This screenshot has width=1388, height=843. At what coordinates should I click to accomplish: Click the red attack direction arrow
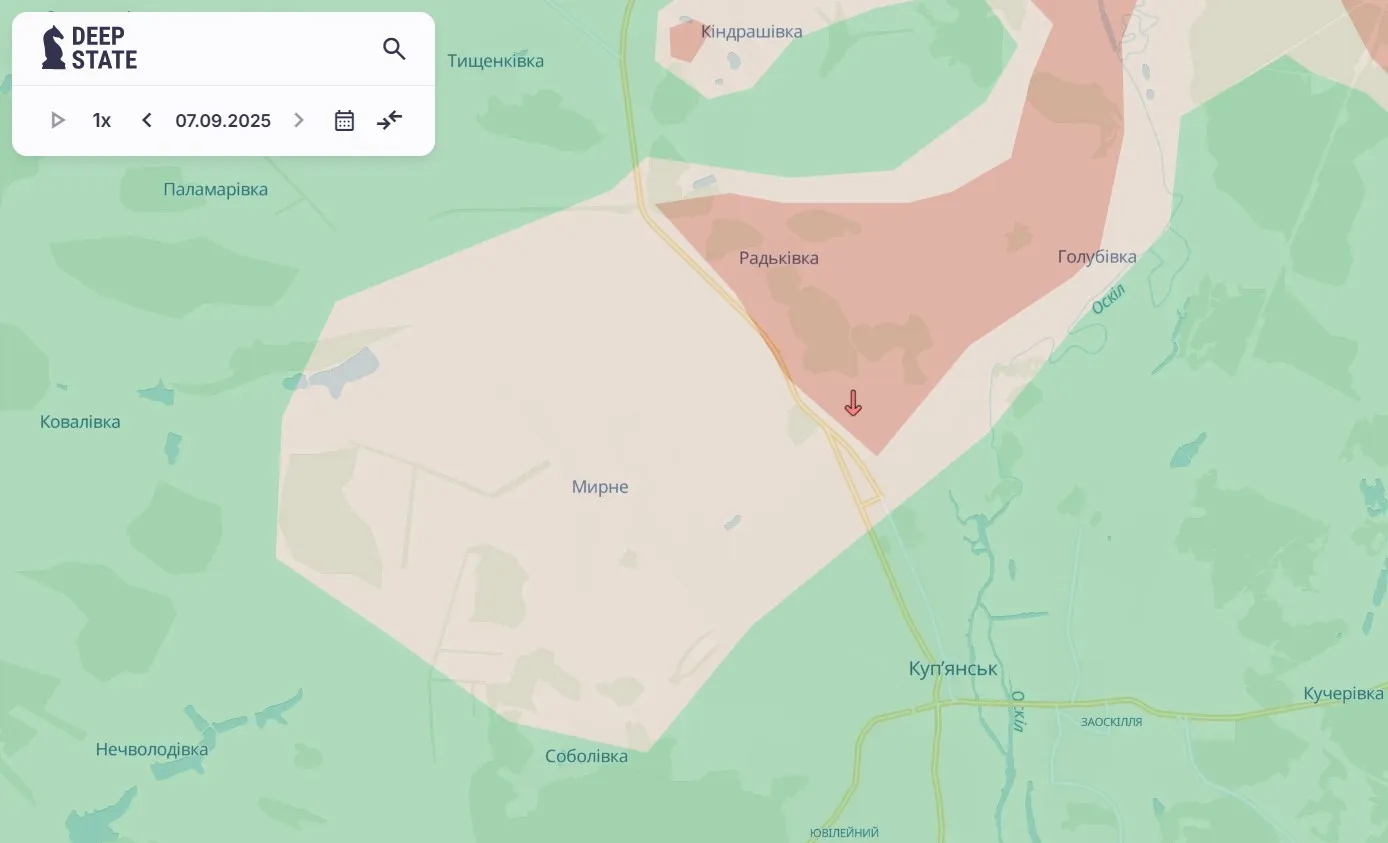tap(853, 403)
